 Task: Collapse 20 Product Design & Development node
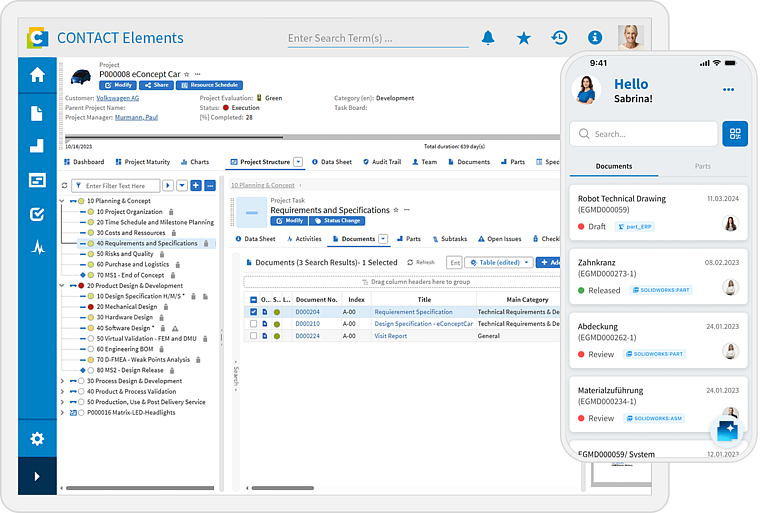(62, 286)
